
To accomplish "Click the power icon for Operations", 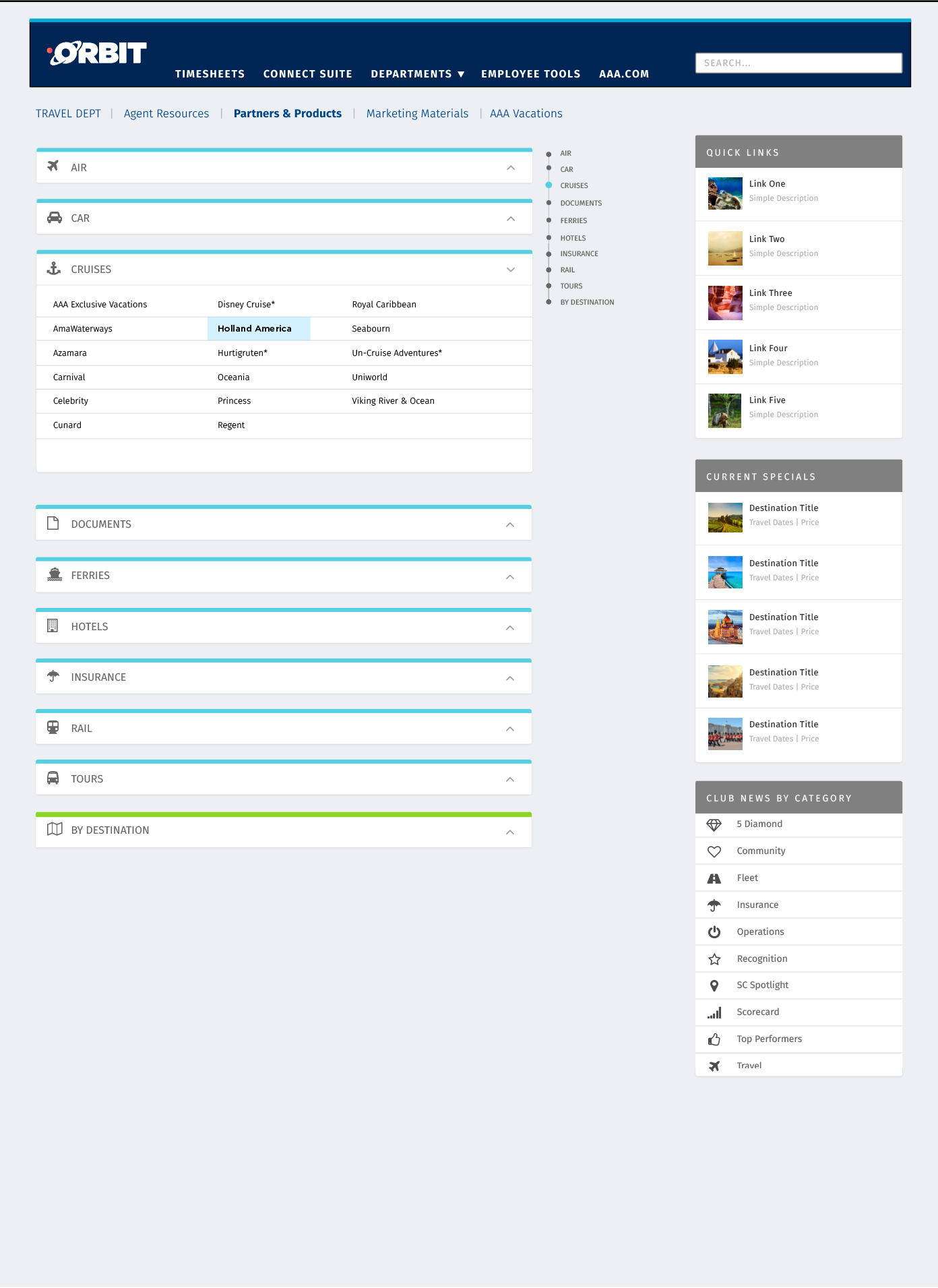I will click(714, 932).
